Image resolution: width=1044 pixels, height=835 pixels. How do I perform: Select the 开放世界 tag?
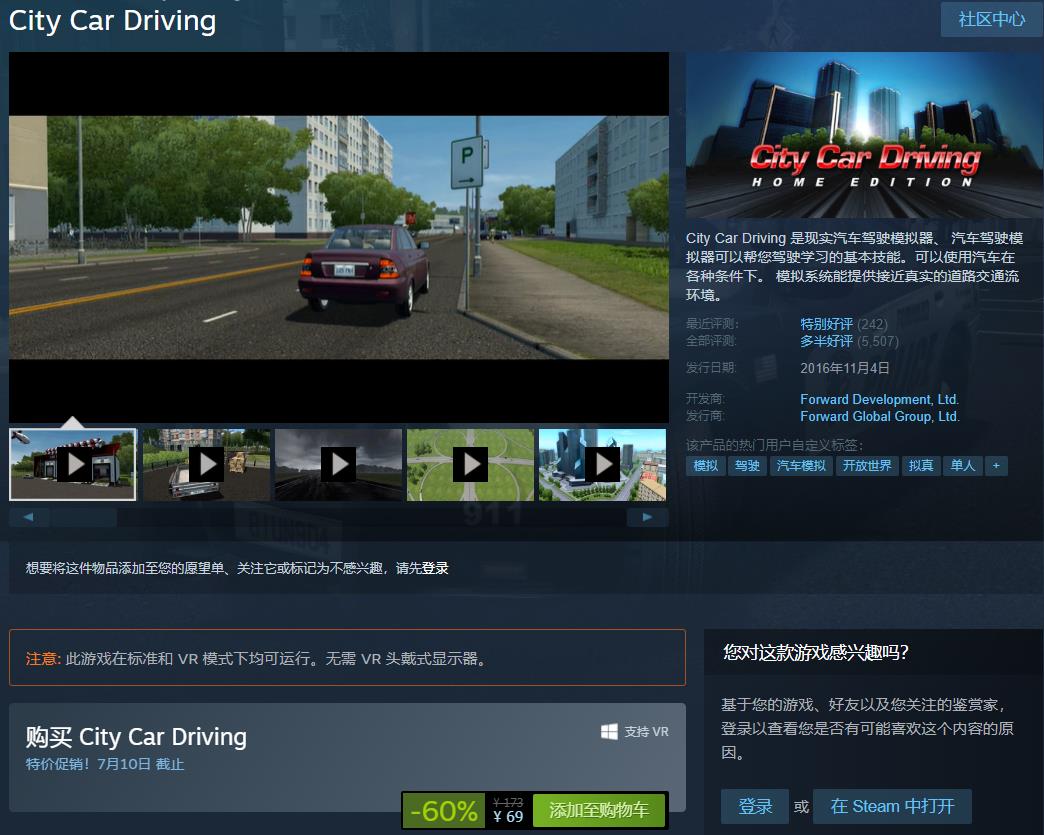(x=867, y=465)
